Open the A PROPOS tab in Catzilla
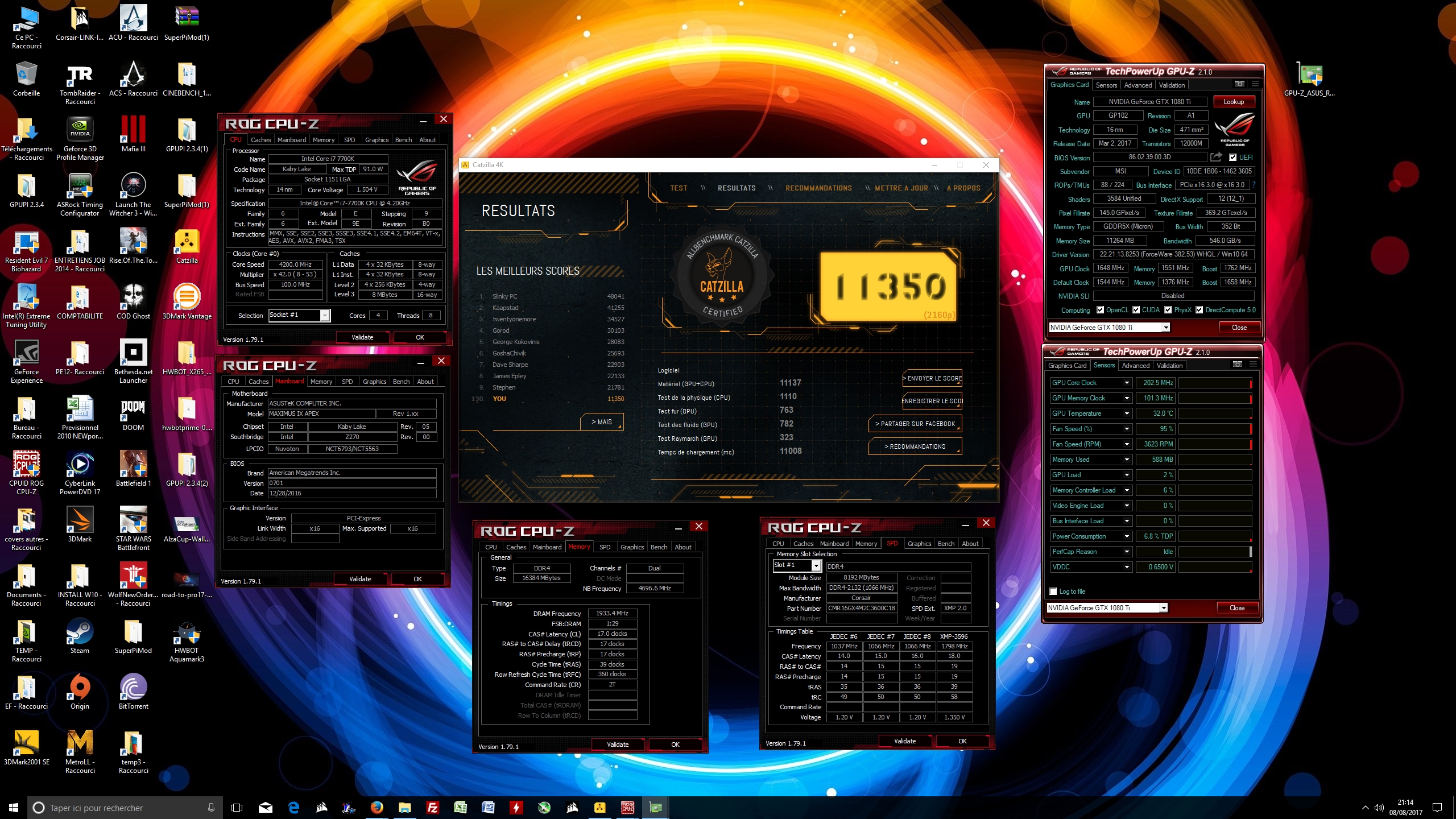Image resolution: width=1456 pixels, height=819 pixels. click(963, 188)
